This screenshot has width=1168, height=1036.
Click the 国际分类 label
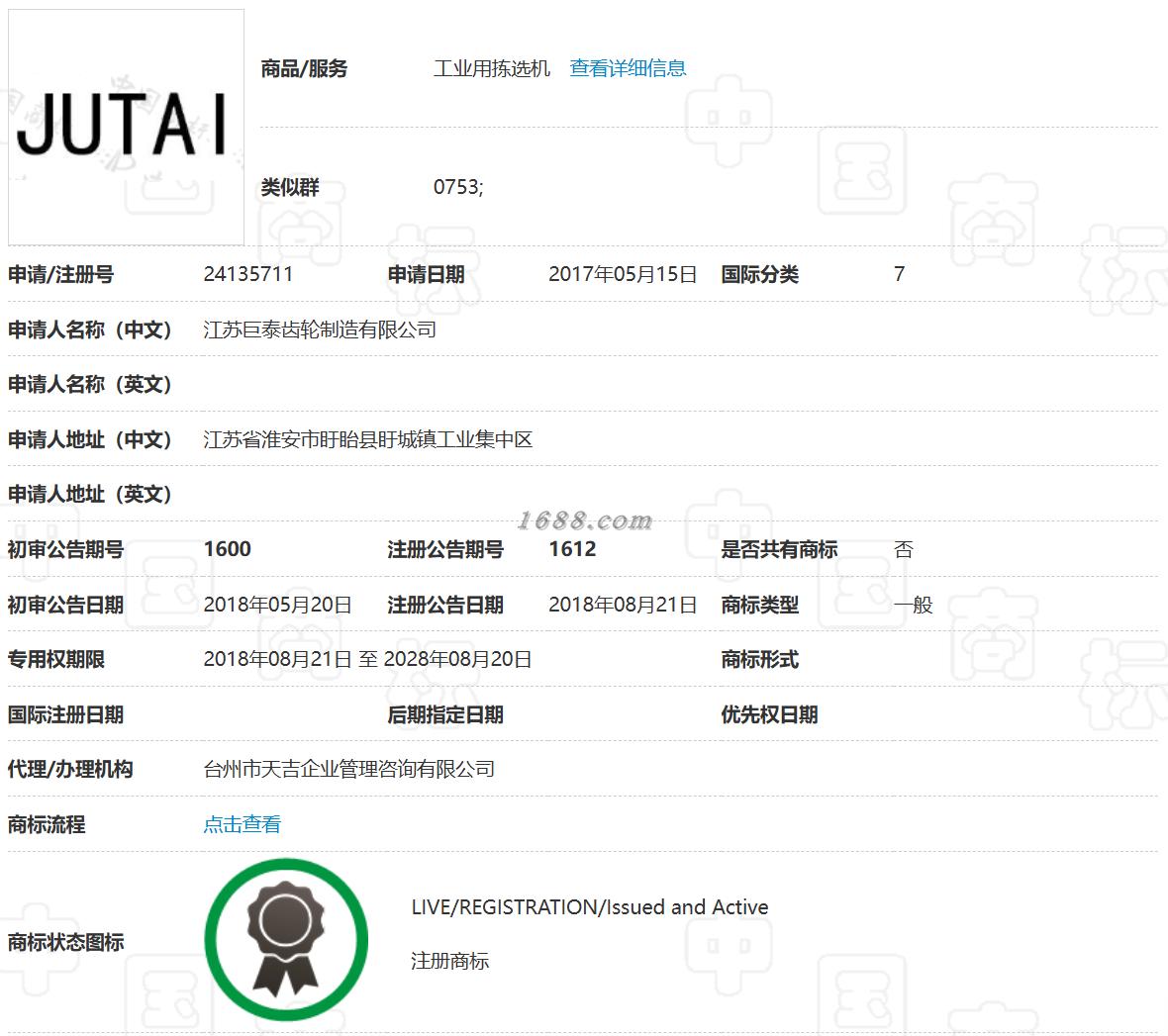point(760,274)
